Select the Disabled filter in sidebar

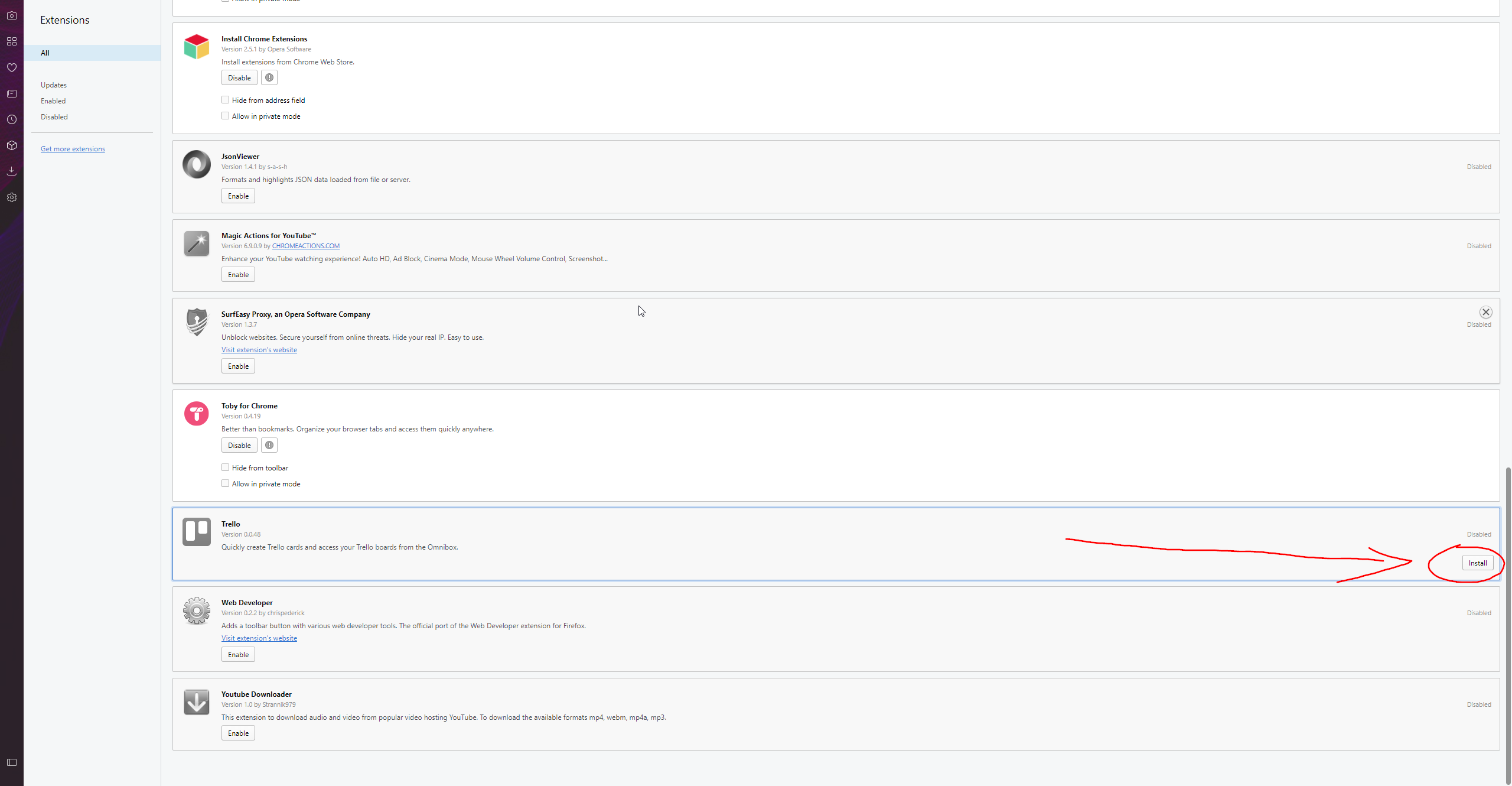pos(54,117)
